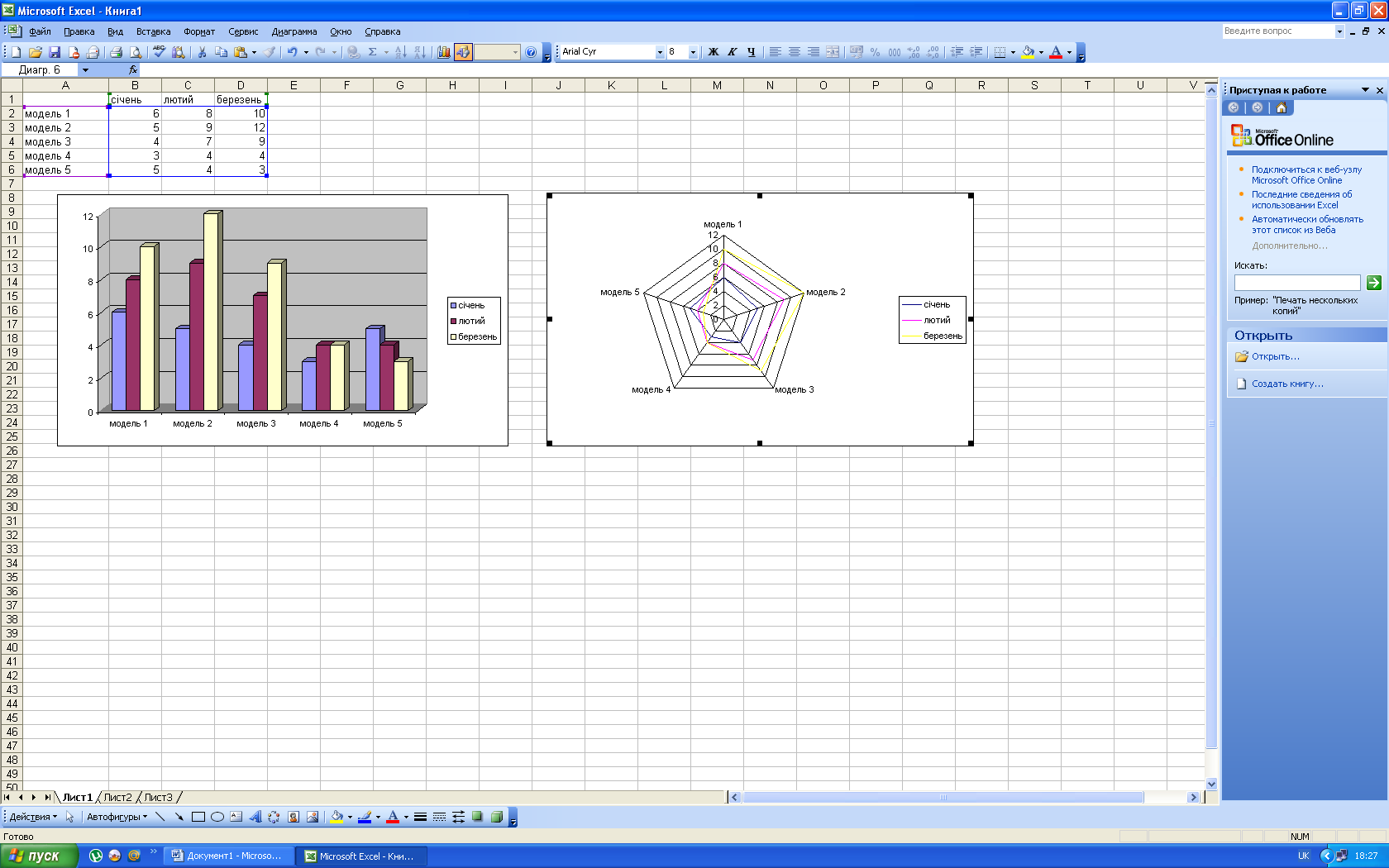Insert a text box from drawing toolbar
Image resolution: width=1389 pixels, height=868 pixels.
click(236, 817)
